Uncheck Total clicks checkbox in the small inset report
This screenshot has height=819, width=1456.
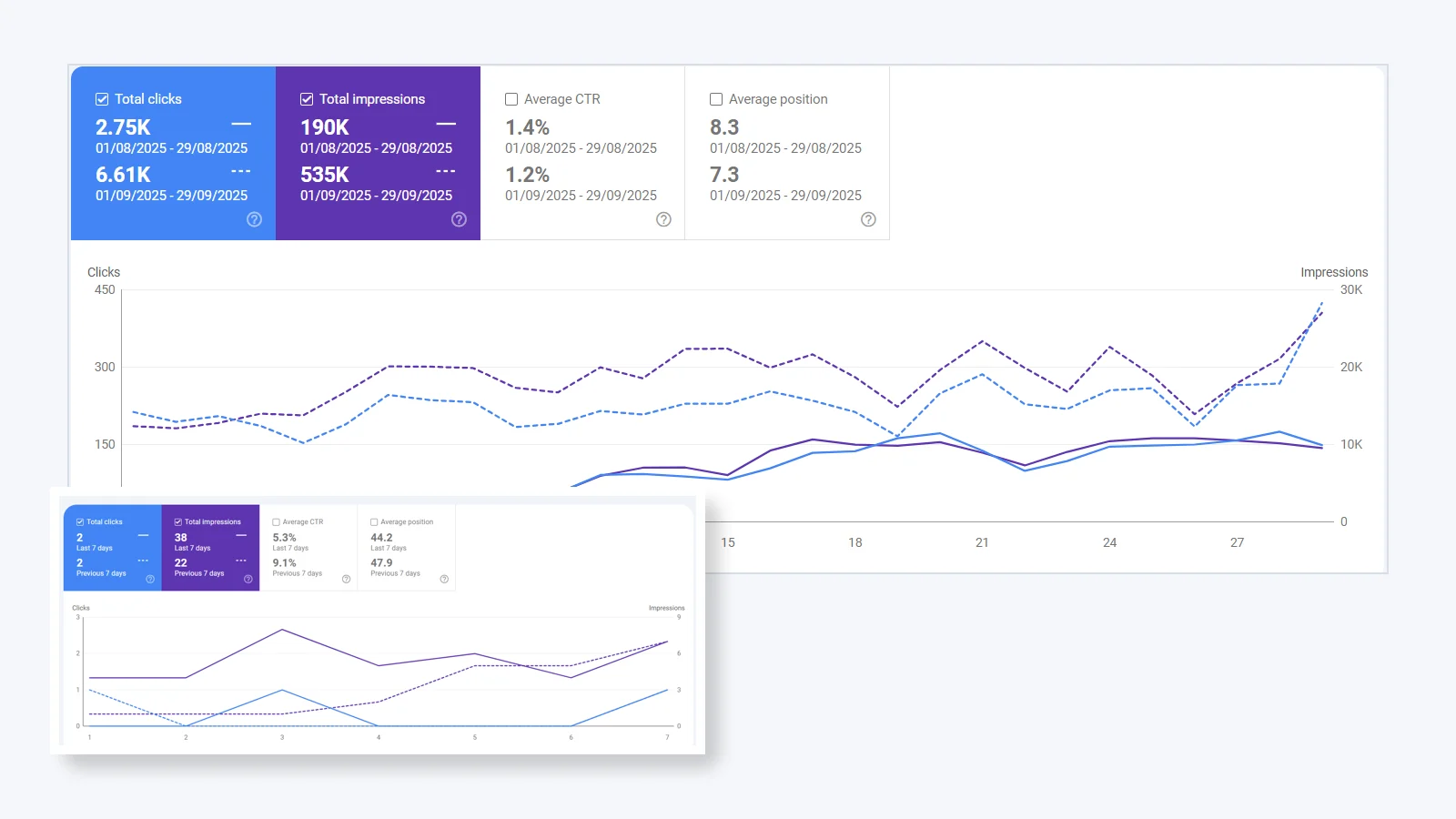click(80, 522)
